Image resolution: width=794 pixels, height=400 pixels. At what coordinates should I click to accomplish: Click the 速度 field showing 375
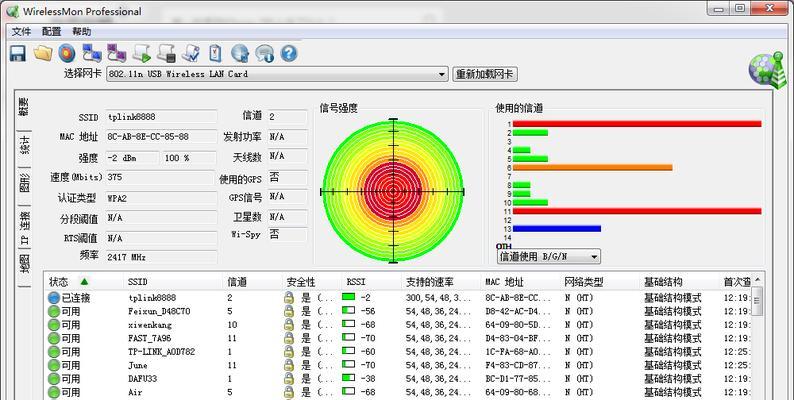click(x=162, y=177)
